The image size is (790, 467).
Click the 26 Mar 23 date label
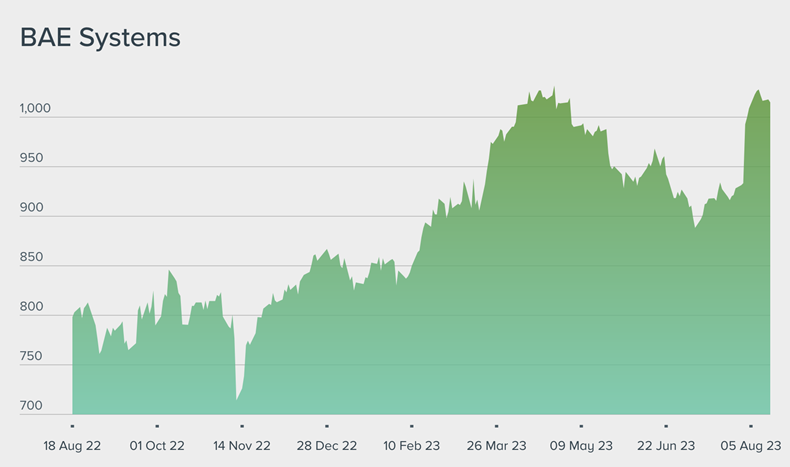(496, 446)
